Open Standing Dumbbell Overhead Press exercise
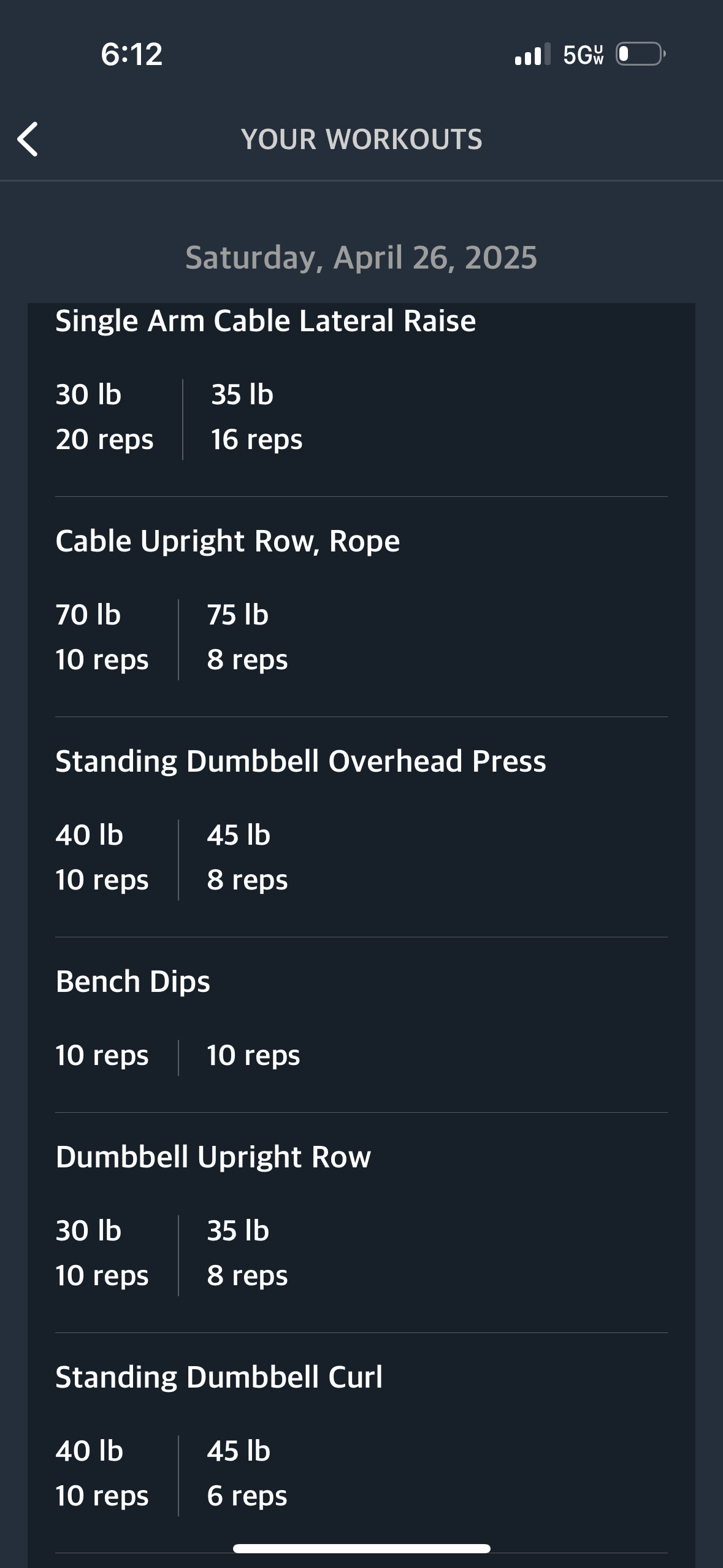 [300, 761]
